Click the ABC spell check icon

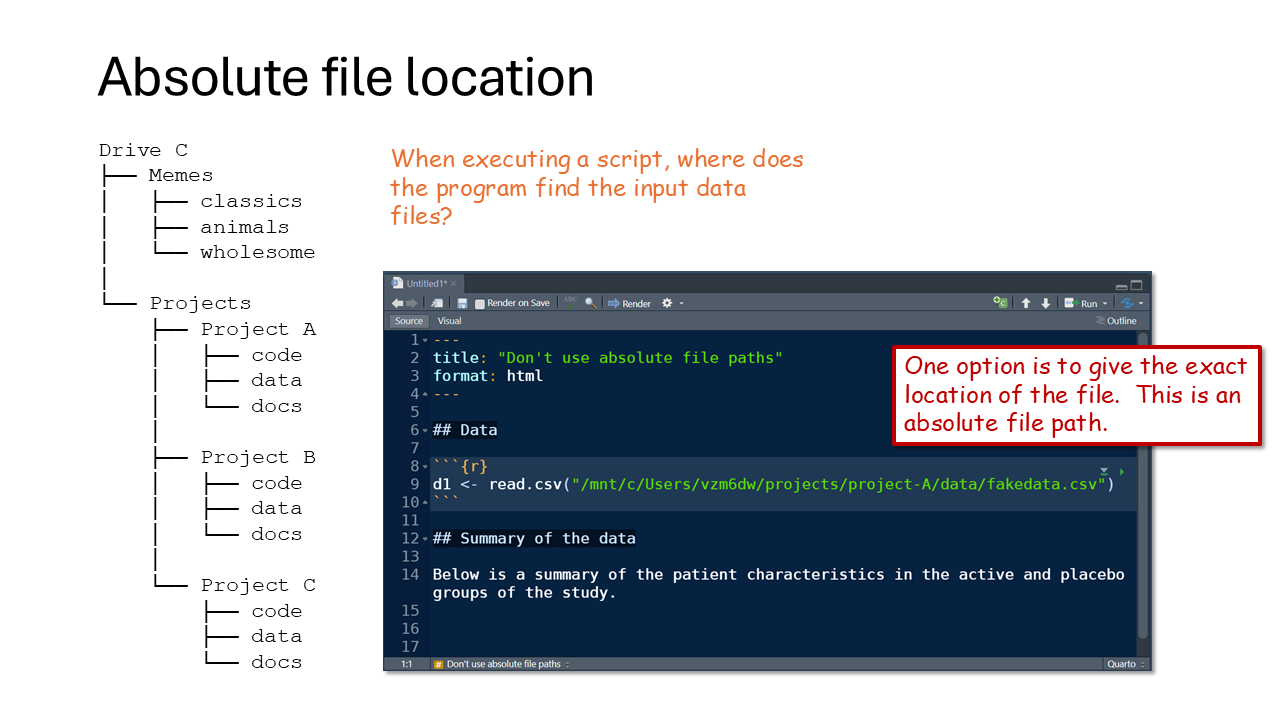pos(571,301)
